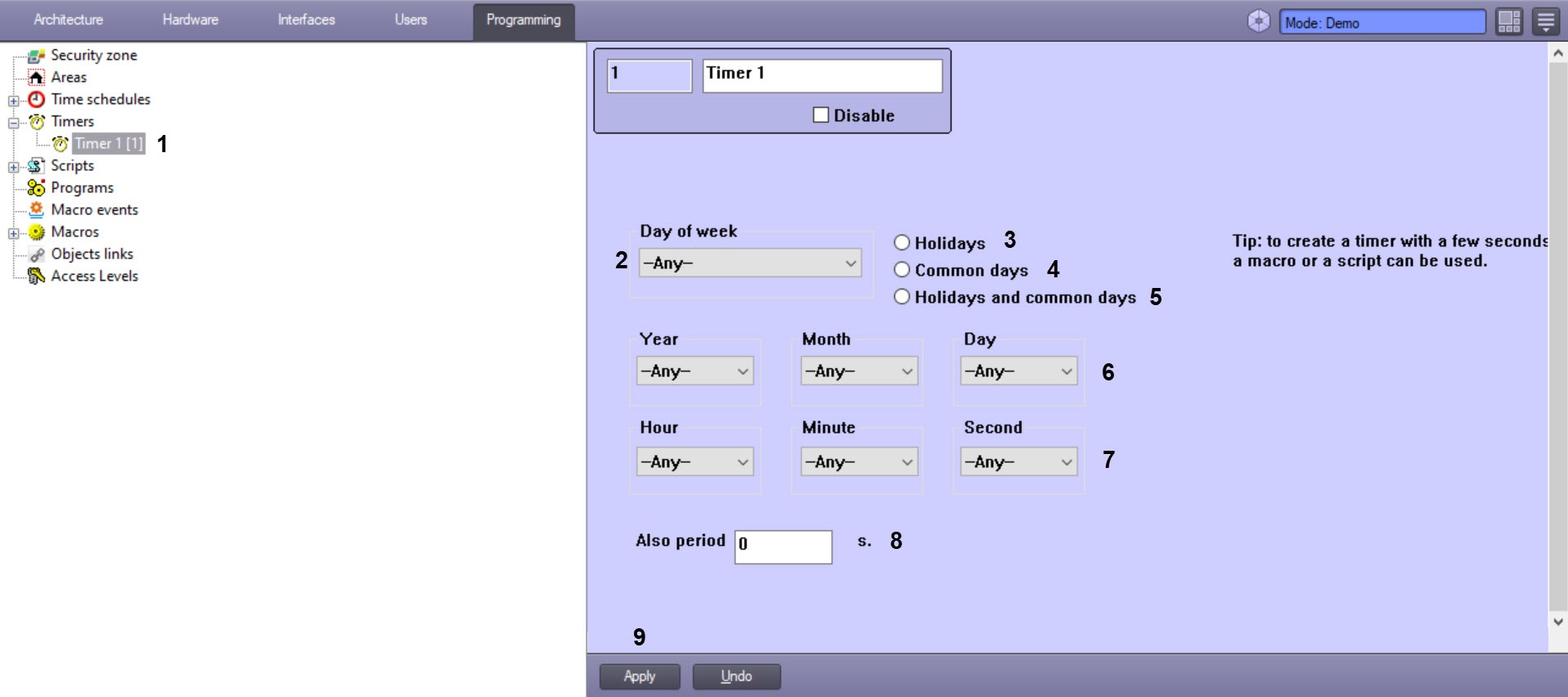Viewport: 1568px width, 697px height.
Task: Click the round icon beside Mode field
Action: (x=1259, y=21)
